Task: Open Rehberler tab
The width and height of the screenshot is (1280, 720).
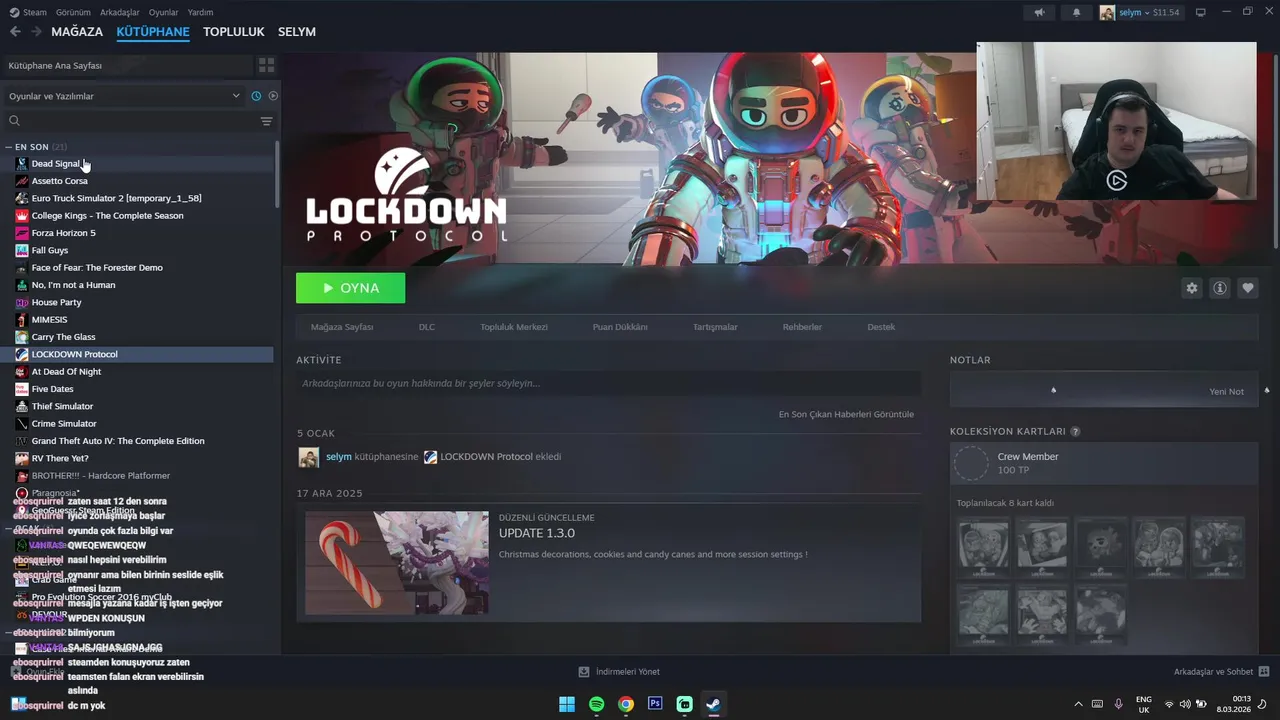Action: pos(802,327)
